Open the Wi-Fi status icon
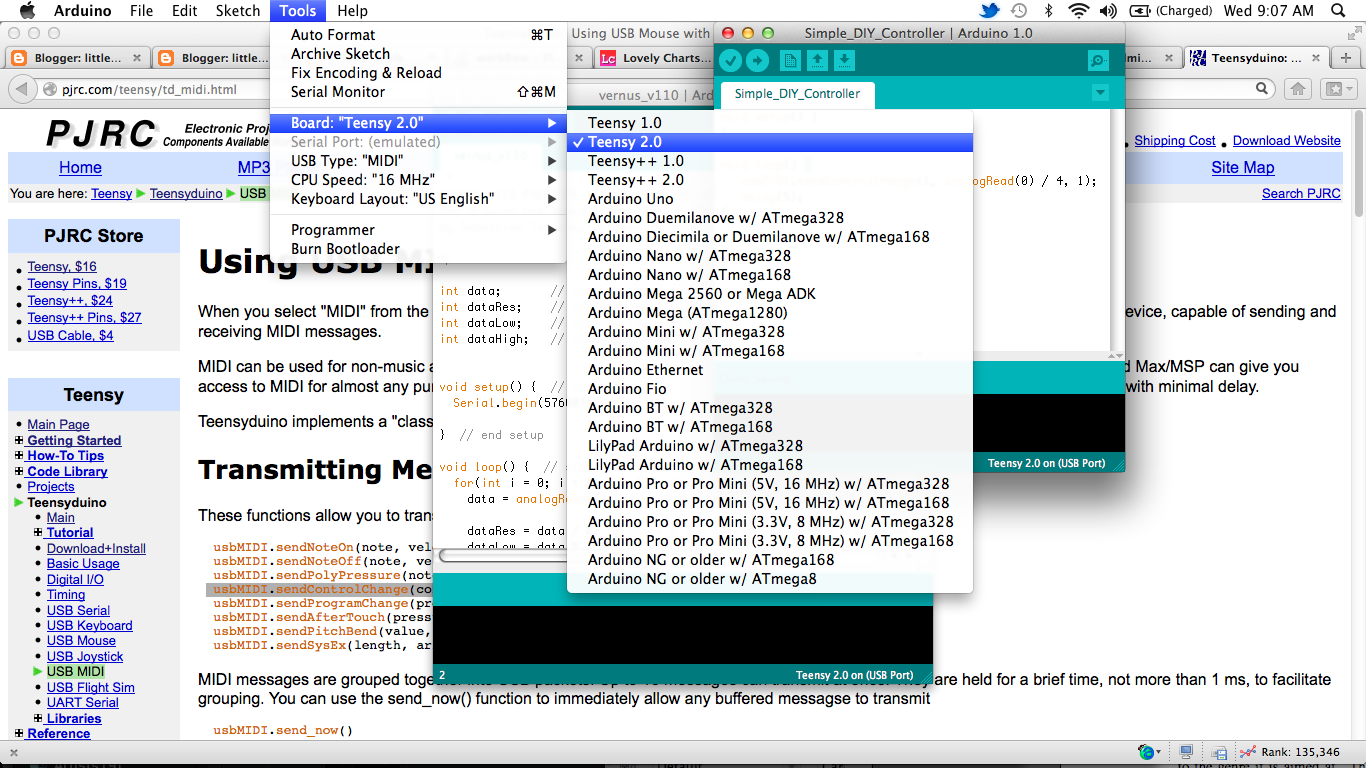Screen dimensions: 1366x768 pyautogui.click(x=1078, y=11)
